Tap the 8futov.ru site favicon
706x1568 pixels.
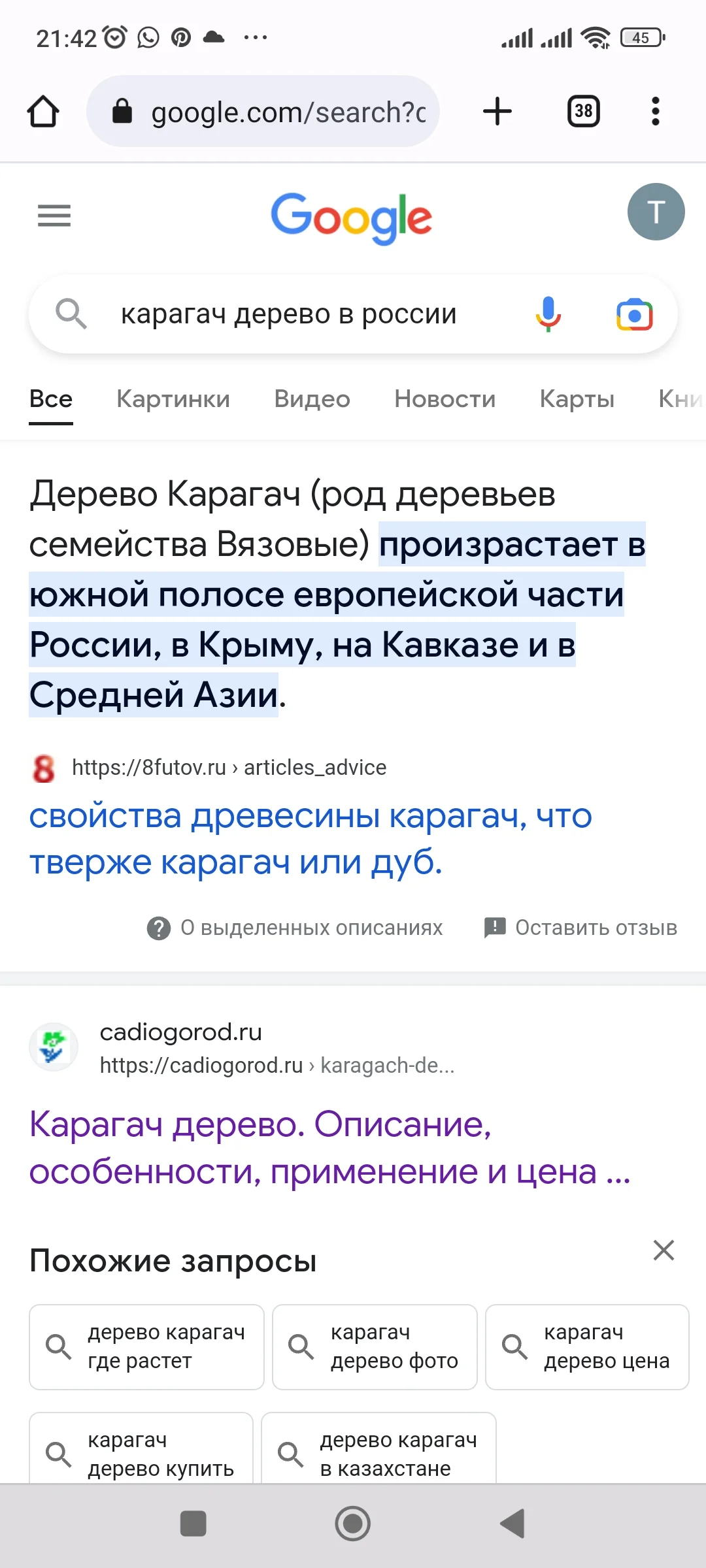coord(41,768)
